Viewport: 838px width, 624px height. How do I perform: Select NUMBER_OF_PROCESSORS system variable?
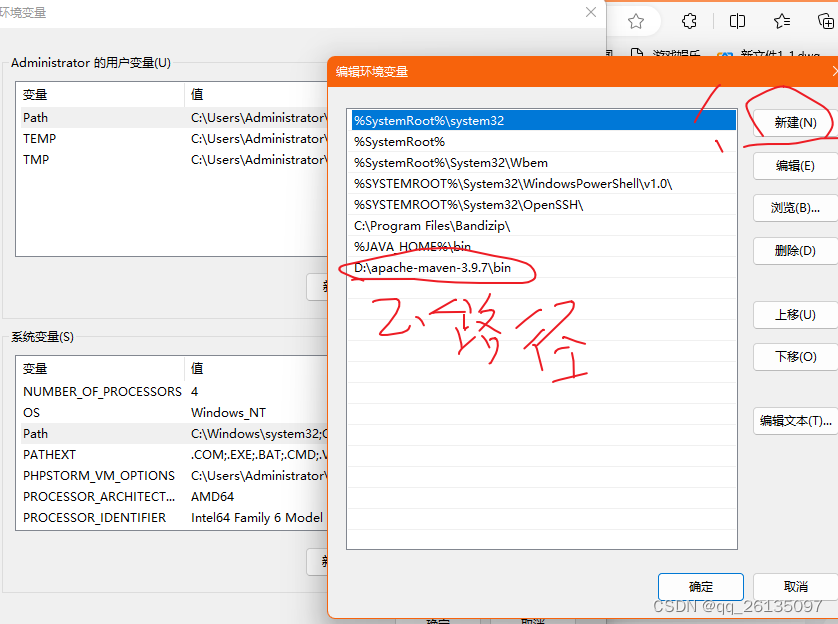coord(172,392)
